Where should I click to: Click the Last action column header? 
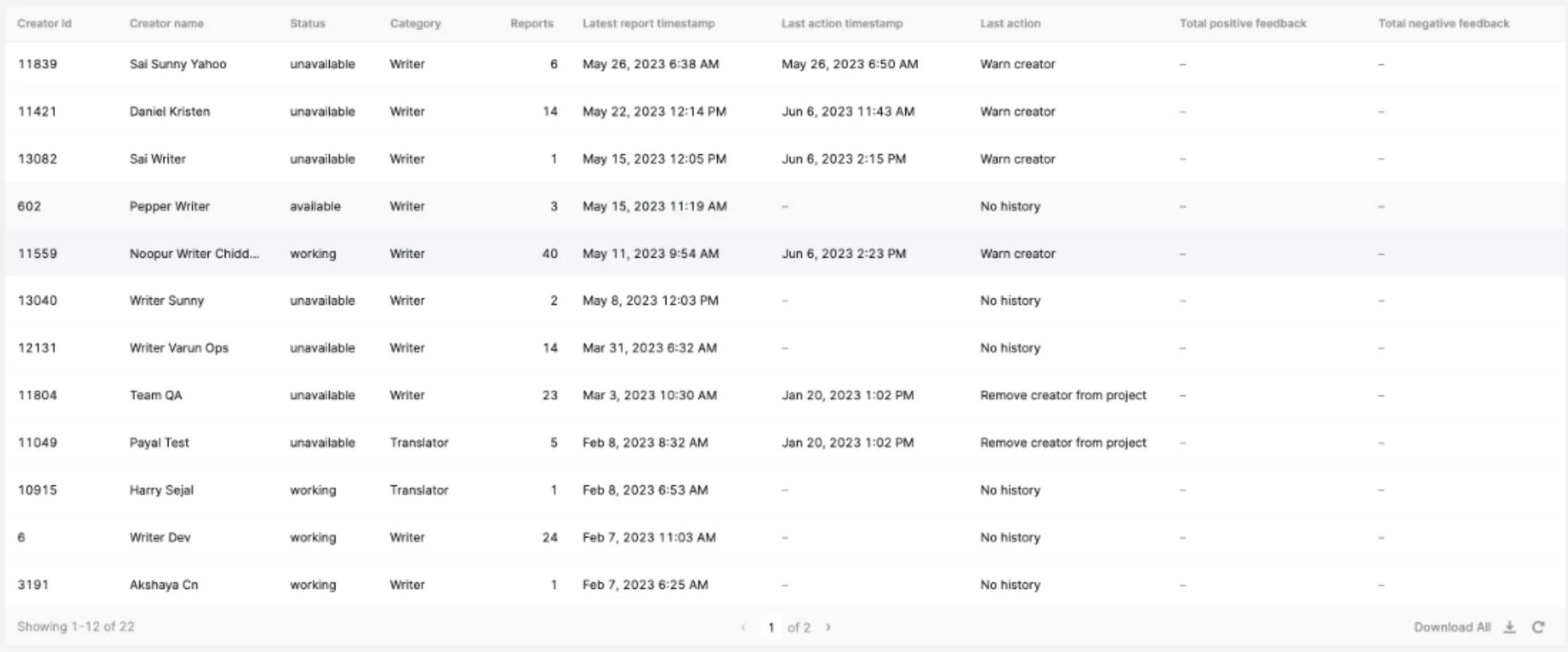pyautogui.click(x=1010, y=23)
